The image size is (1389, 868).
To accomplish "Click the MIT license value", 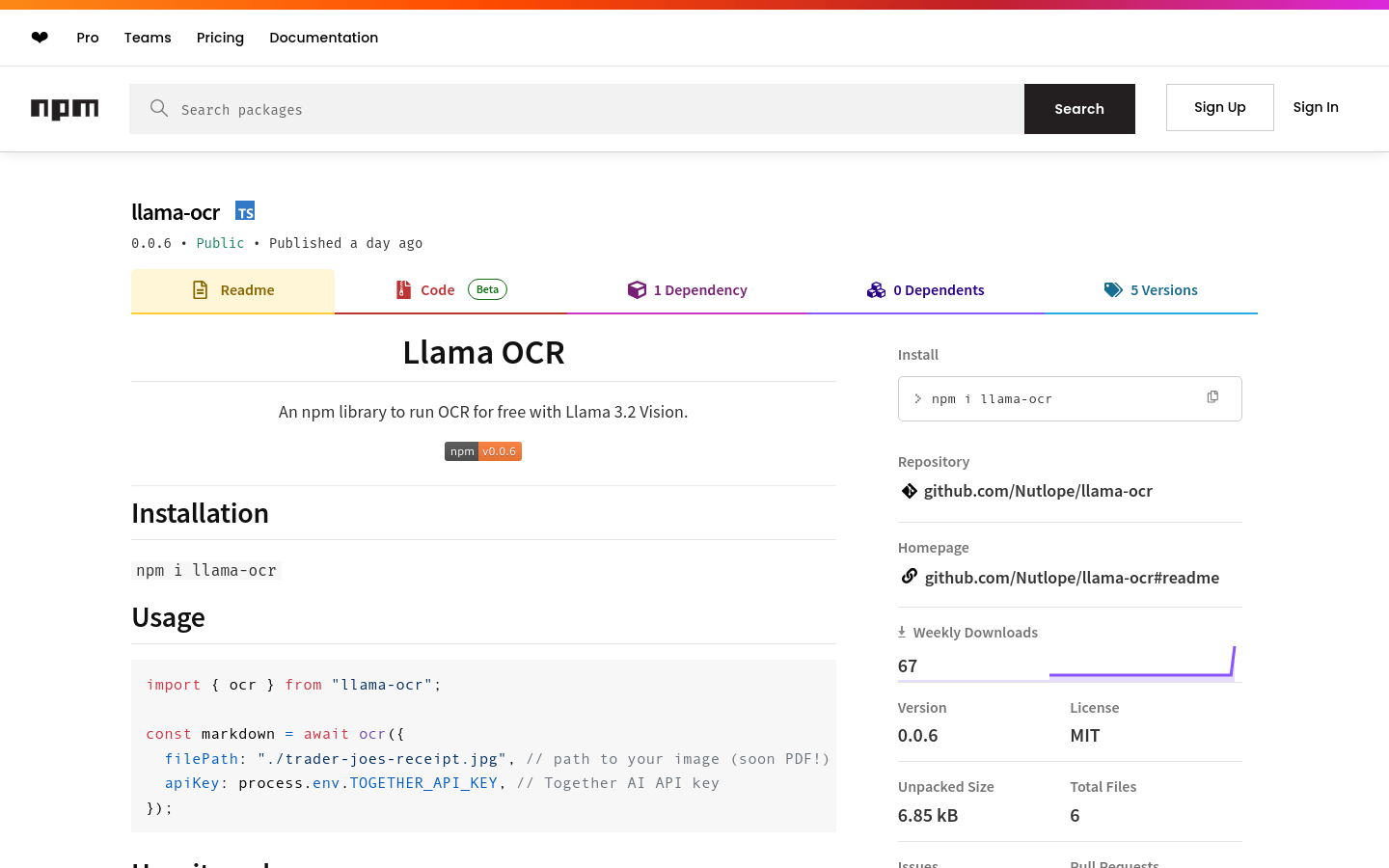I will pyautogui.click(x=1084, y=735).
